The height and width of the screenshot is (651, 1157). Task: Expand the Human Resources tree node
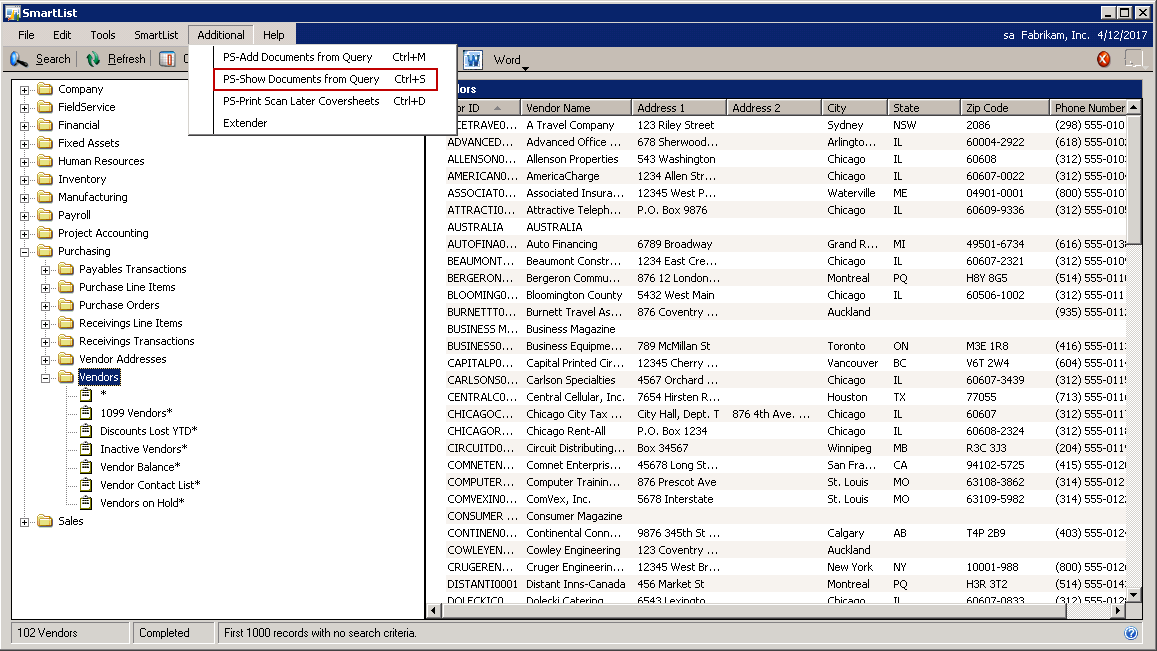[24, 162]
